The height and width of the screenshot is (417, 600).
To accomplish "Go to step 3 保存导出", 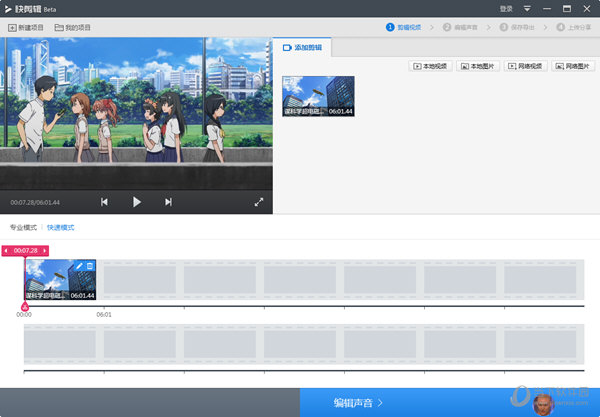I will [517, 27].
